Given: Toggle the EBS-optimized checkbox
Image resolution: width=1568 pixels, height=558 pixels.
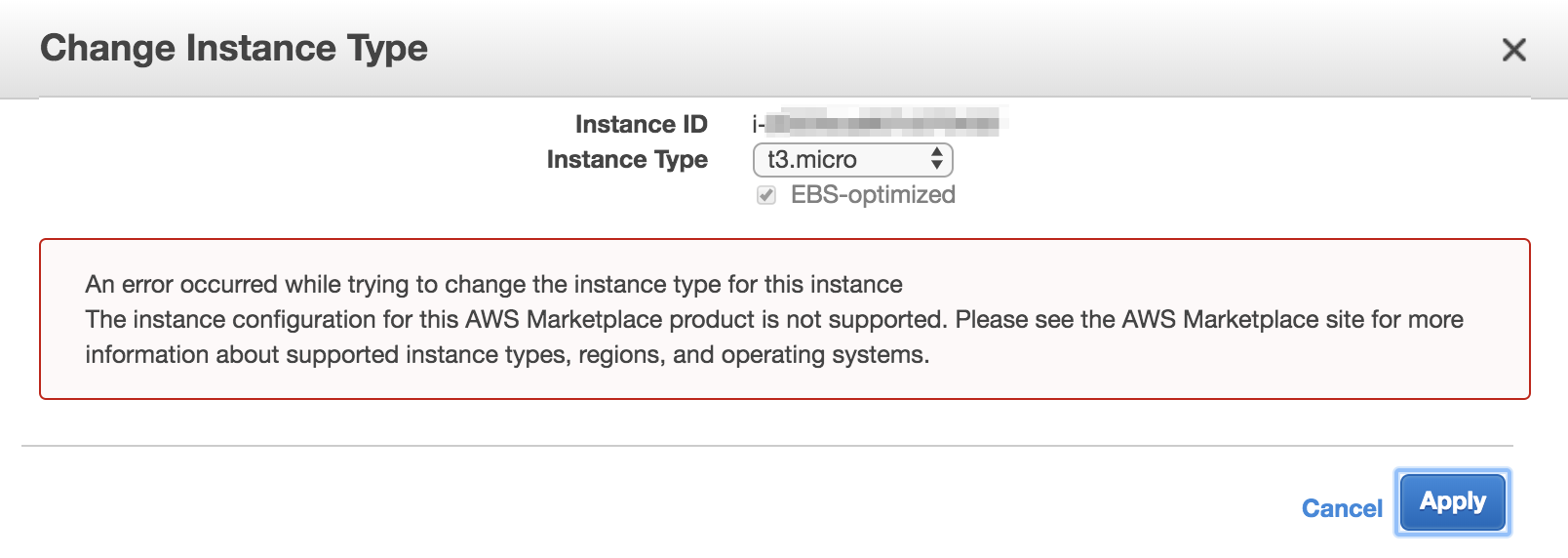Looking at the screenshot, I should coord(766,195).
